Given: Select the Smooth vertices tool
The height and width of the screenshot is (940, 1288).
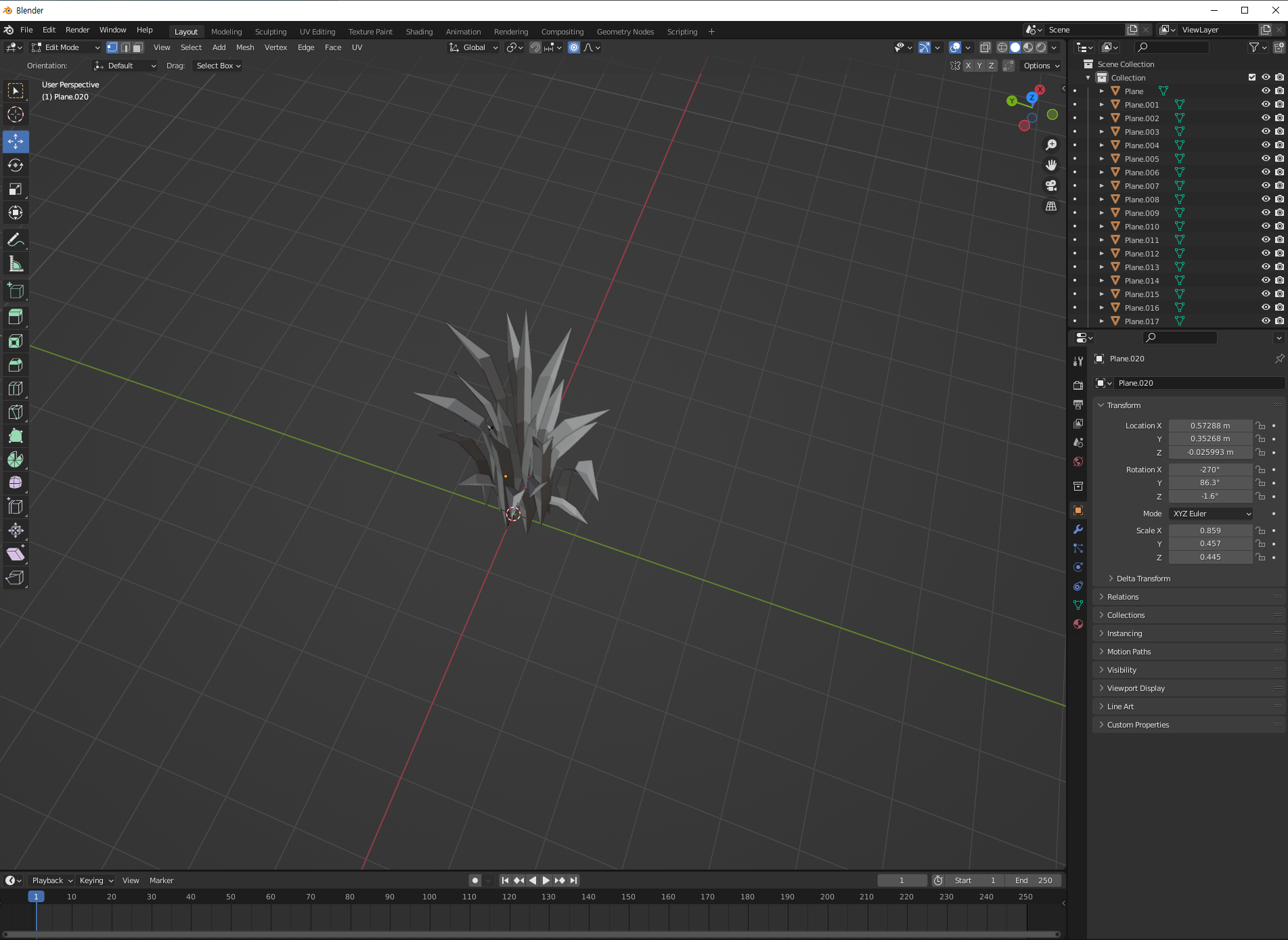Looking at the screenshot, I should [16, 483].
